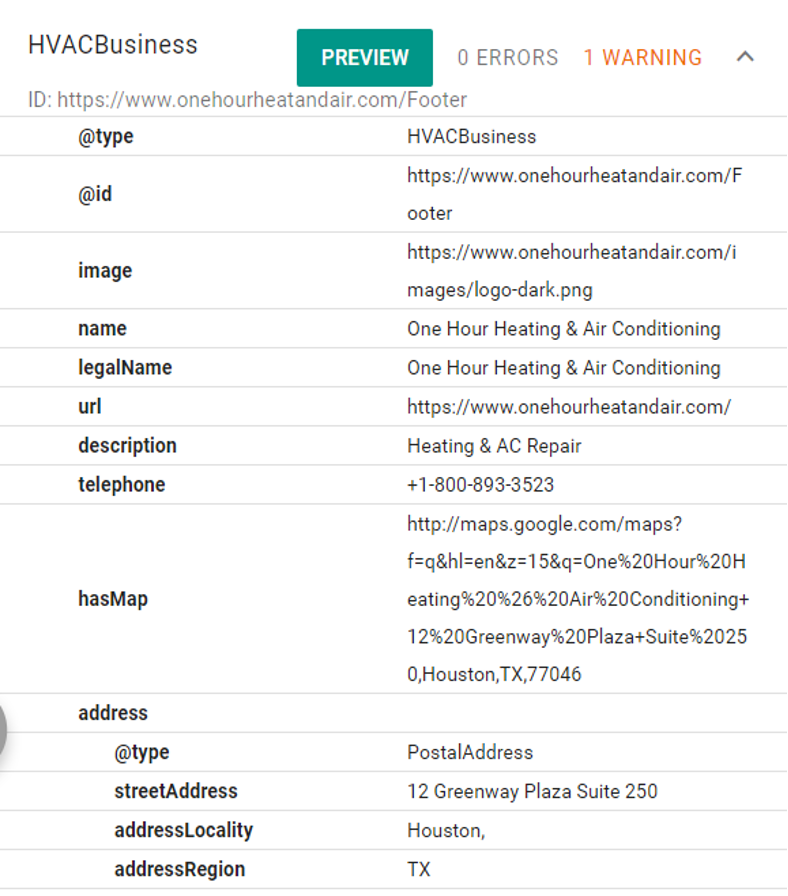Select the @type label under address
The width and height of the screenshot is (788, 896).
click(x=142, y=752)
